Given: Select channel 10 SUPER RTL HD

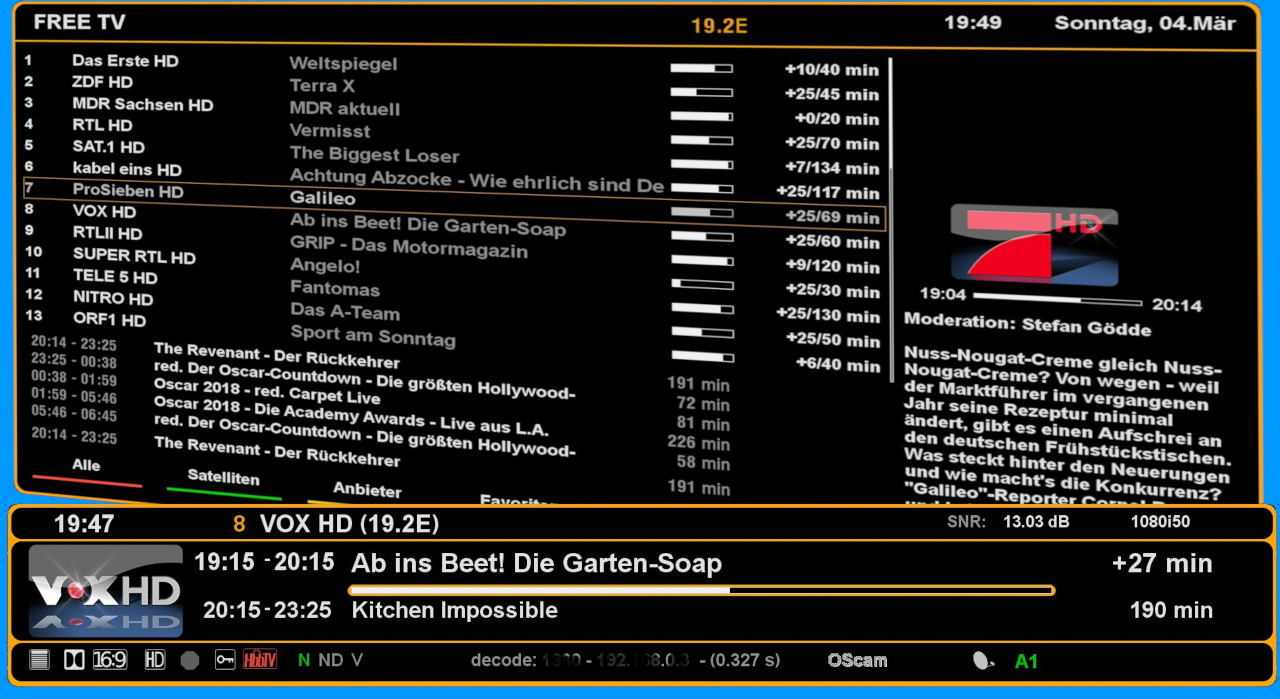Looking at the screenshot, I should point(134,256).
